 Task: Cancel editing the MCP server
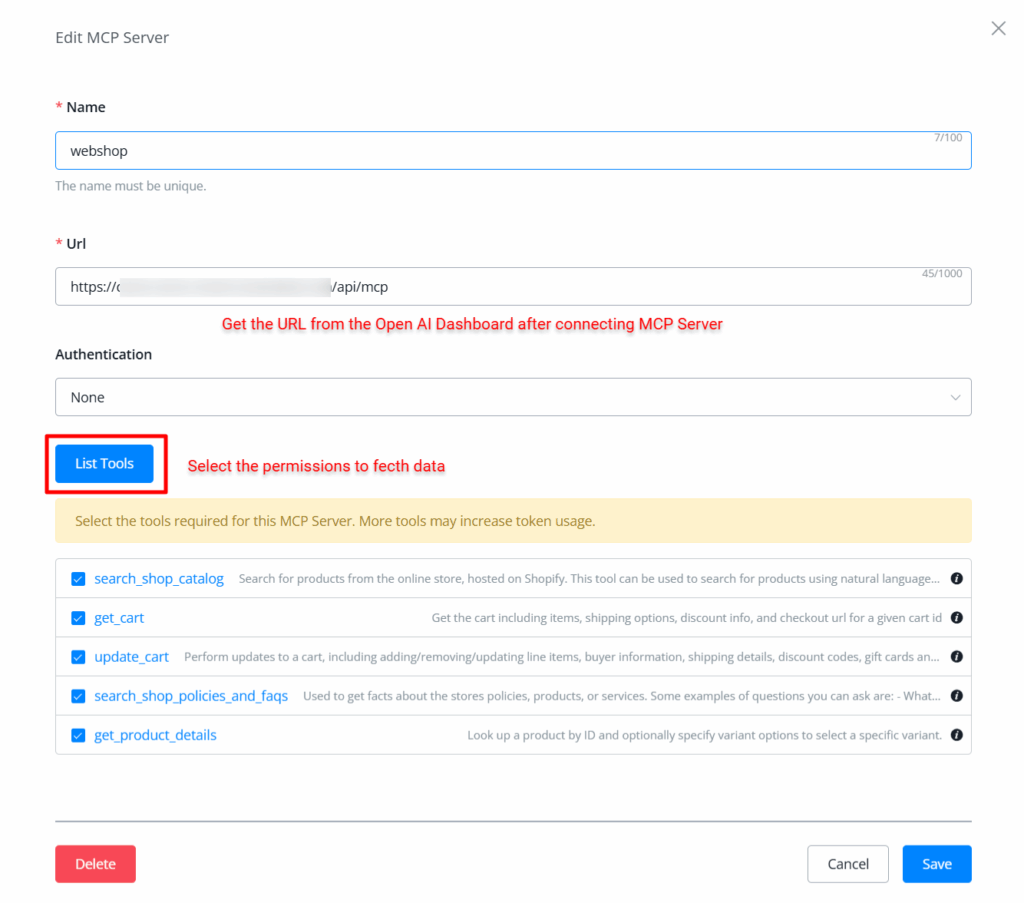click(848, 864)
